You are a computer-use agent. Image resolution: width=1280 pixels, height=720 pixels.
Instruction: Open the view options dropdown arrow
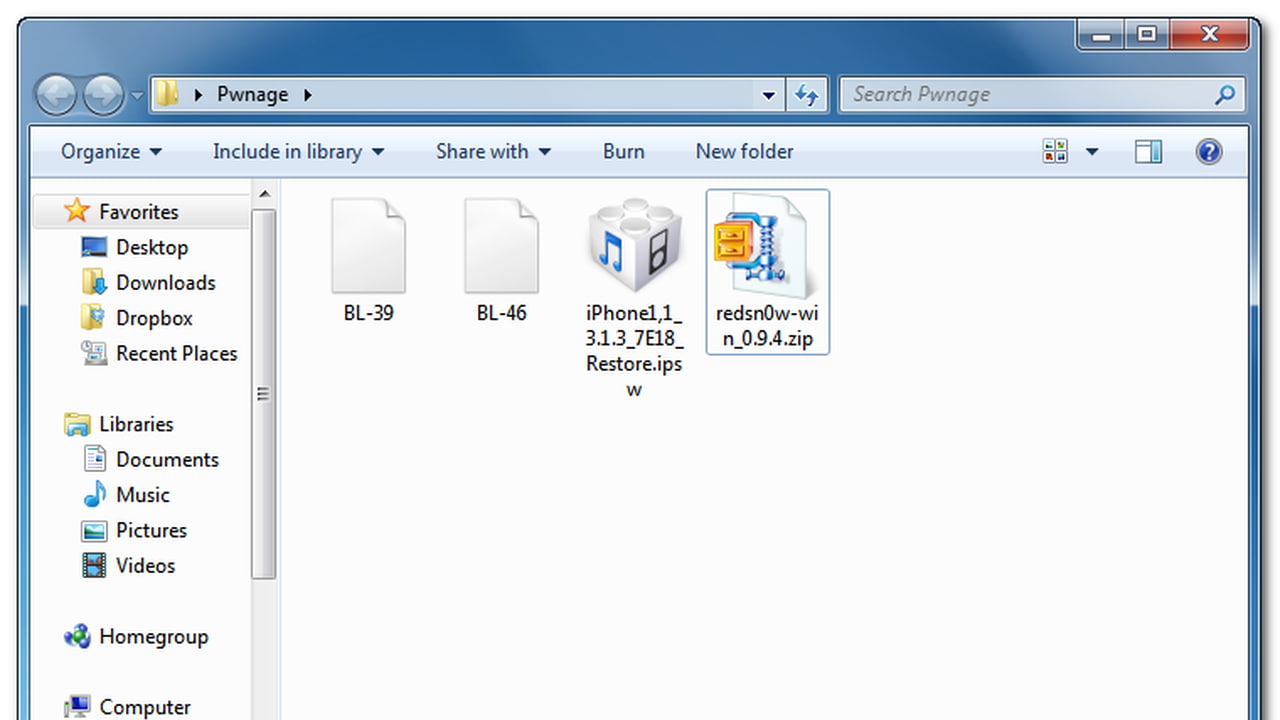tap(1091, 151)
